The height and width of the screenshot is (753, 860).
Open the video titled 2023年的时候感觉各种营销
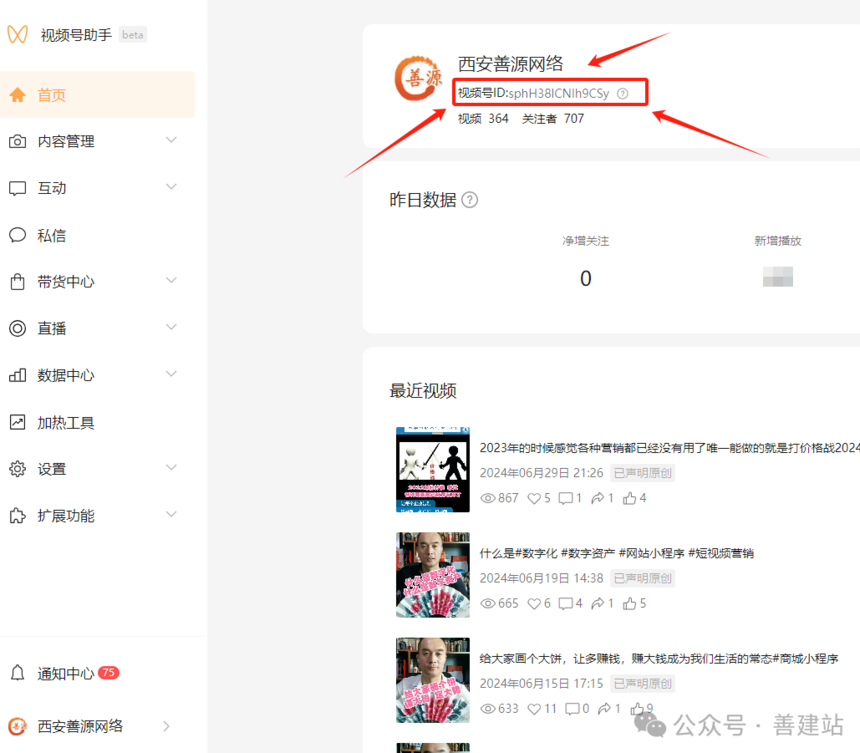point(670,448)
